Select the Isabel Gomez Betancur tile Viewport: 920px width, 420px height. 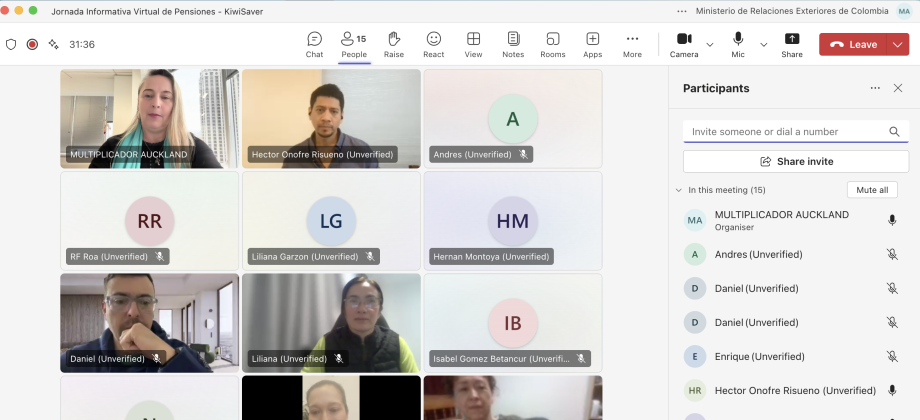point(513,323)
